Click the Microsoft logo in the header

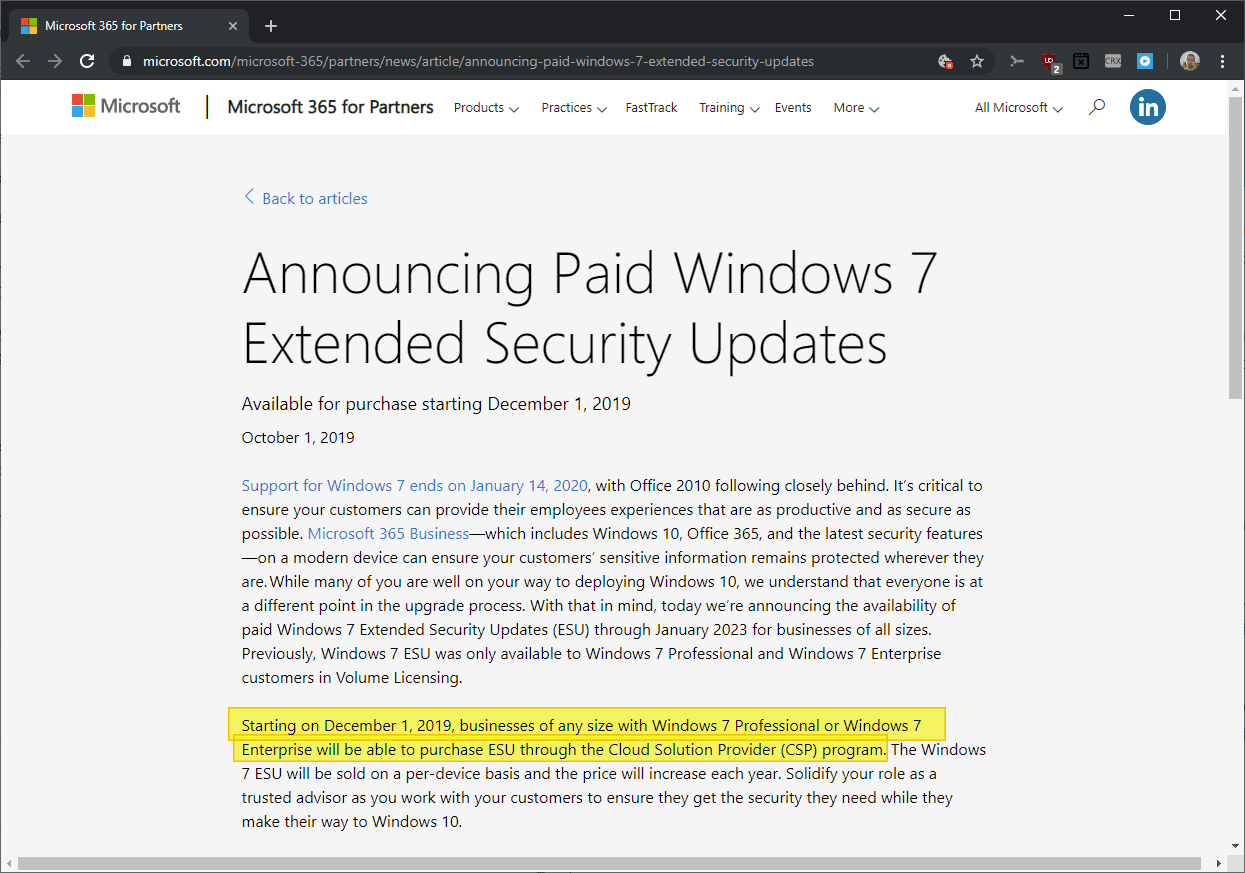click(125, 105)
